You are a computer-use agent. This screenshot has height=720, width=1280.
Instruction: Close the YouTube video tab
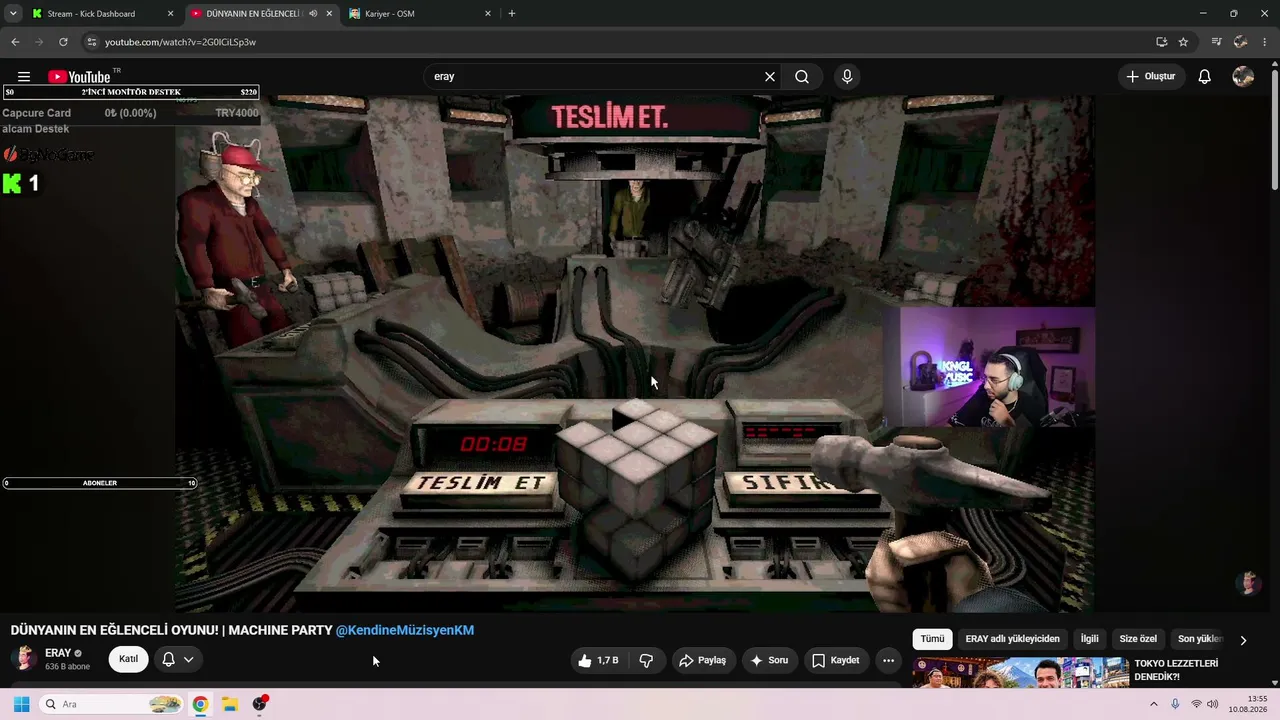click(x=329, y=14)
